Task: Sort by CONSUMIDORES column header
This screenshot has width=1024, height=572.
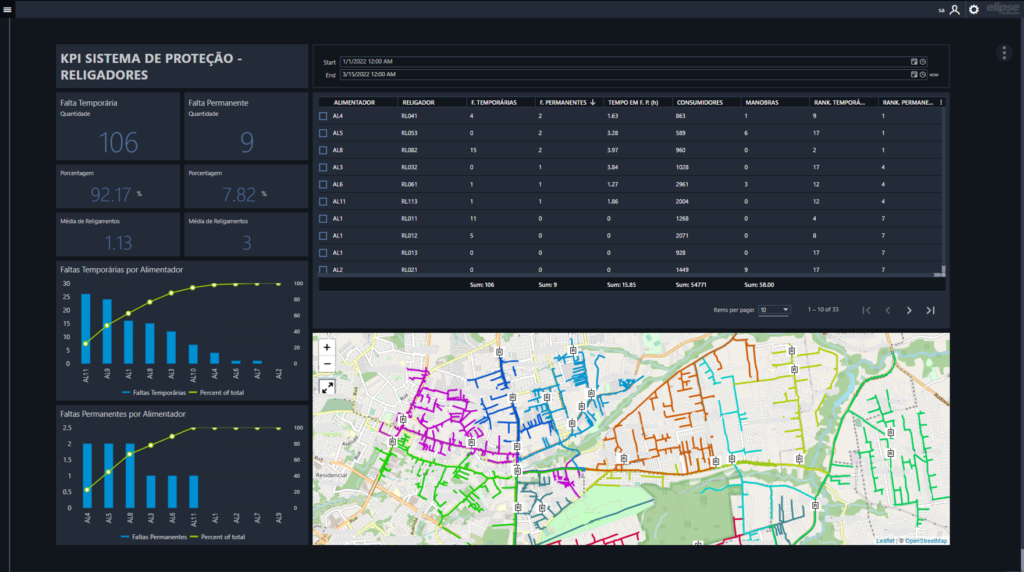Action: (x=699, y=103)
